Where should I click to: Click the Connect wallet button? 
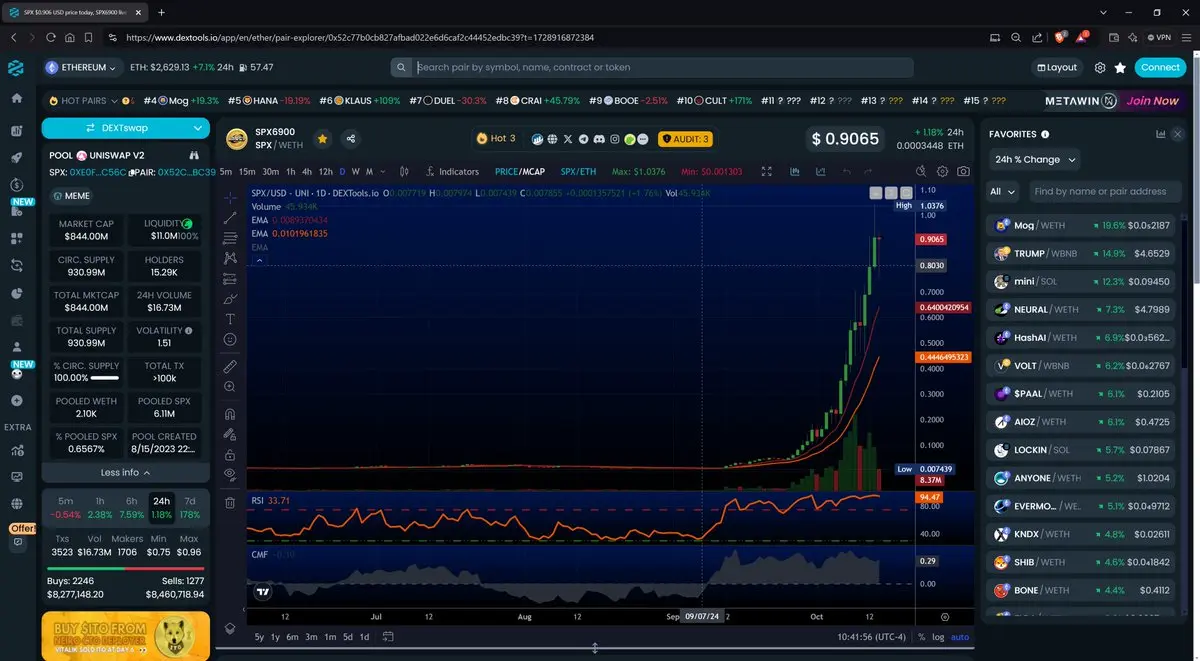click(x=1160, y=68)
